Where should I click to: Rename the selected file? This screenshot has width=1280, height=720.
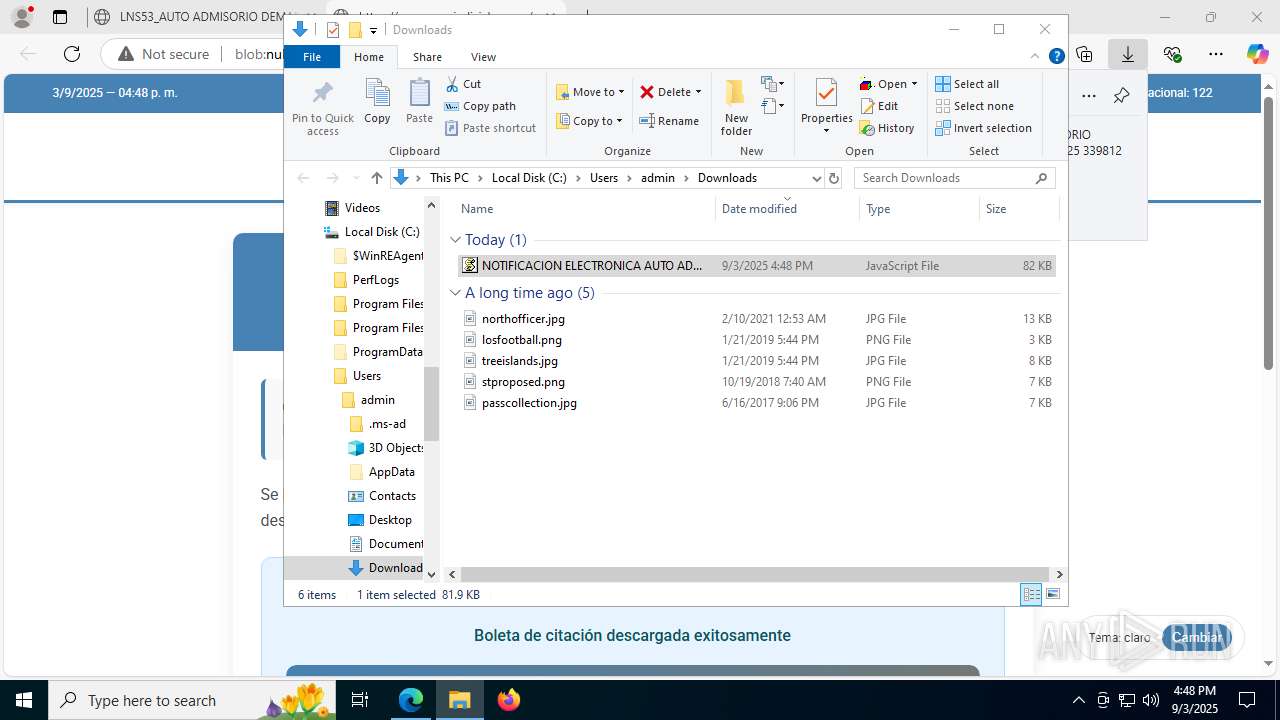coord(669,121)
